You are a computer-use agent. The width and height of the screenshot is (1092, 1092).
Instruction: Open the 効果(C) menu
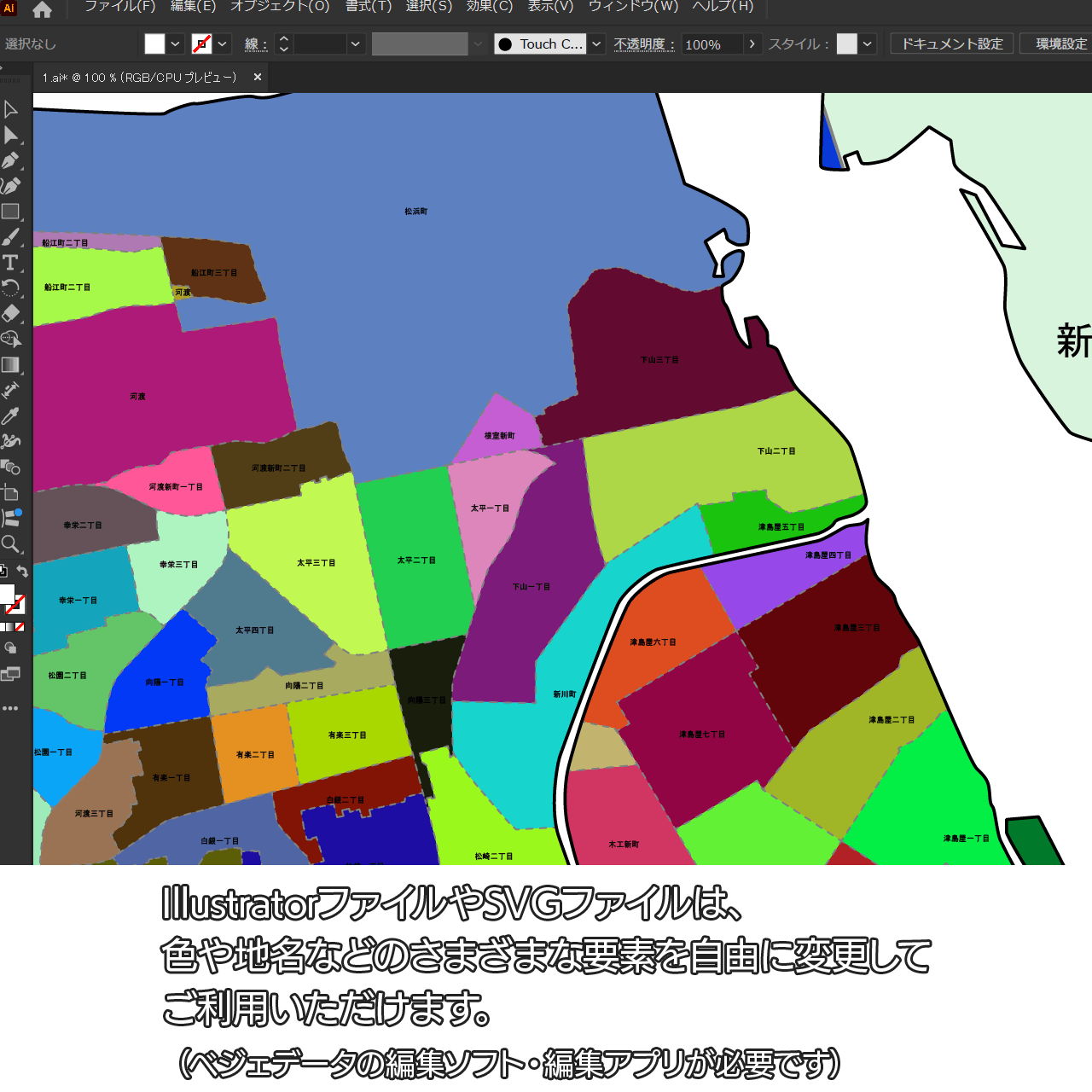click(490, 7)
